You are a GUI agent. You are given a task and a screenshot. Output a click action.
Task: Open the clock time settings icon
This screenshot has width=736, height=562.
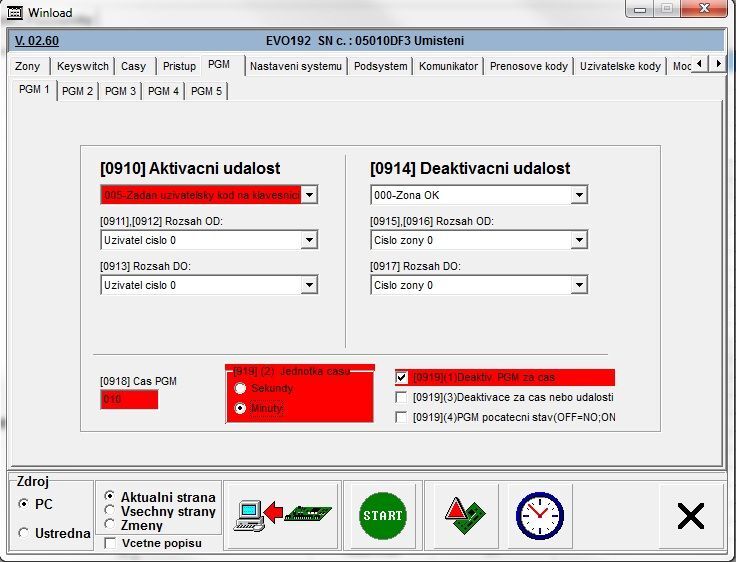pos(539,515)
